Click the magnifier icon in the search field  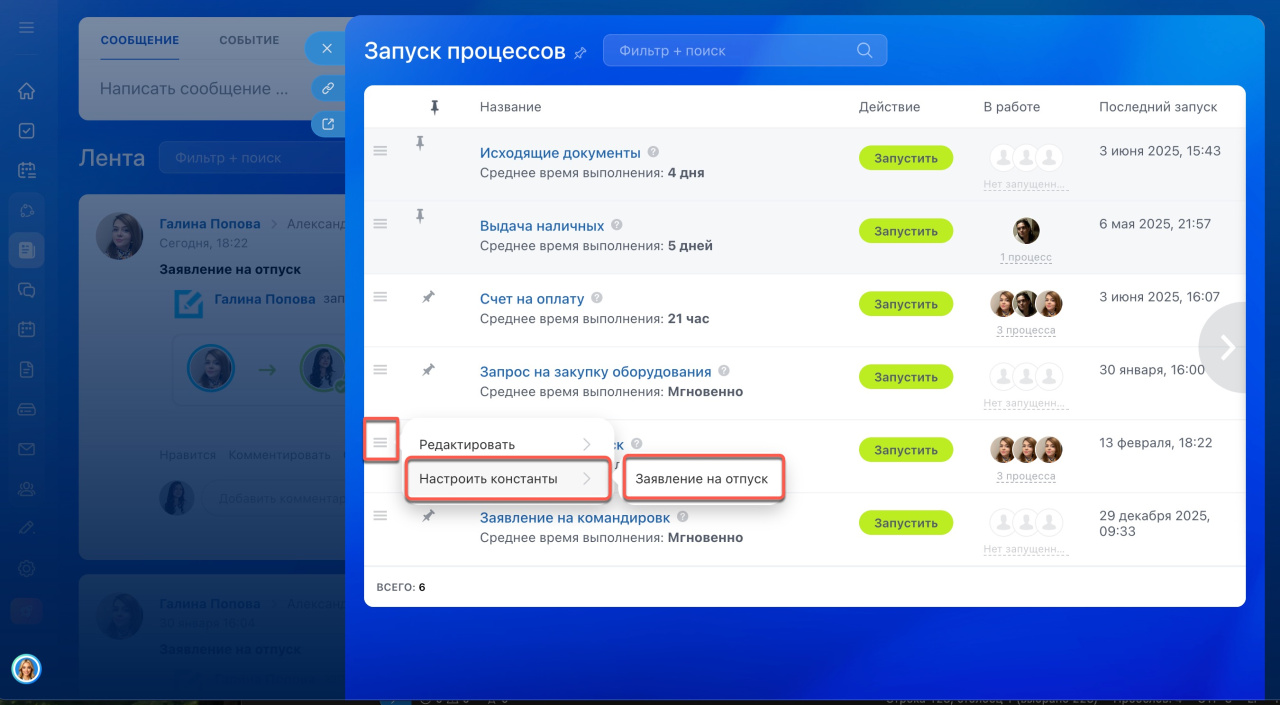coord(865,51)
